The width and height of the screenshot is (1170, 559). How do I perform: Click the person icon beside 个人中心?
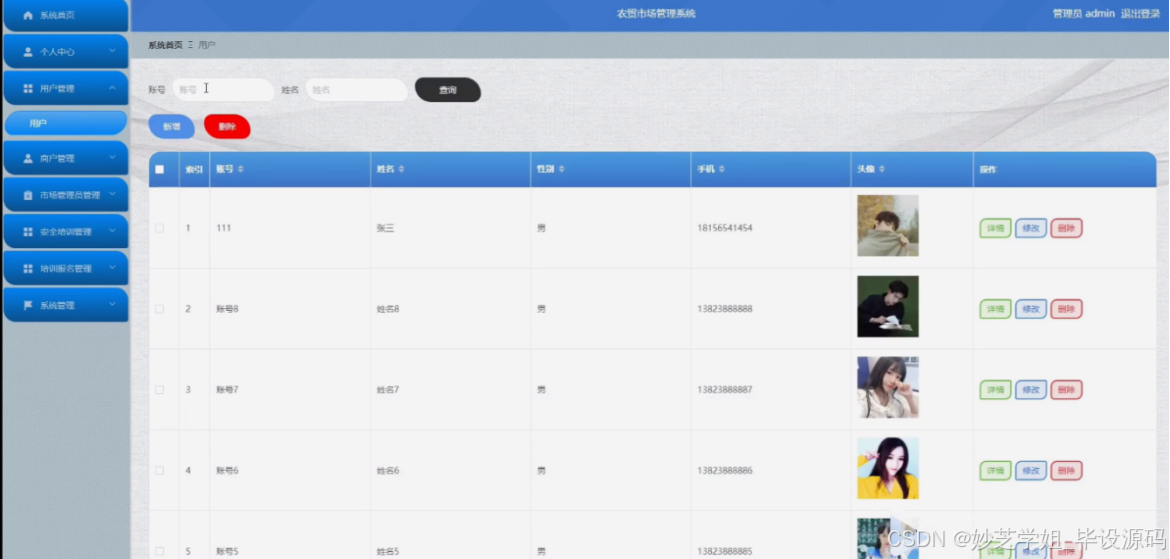[x=28, y=51]
